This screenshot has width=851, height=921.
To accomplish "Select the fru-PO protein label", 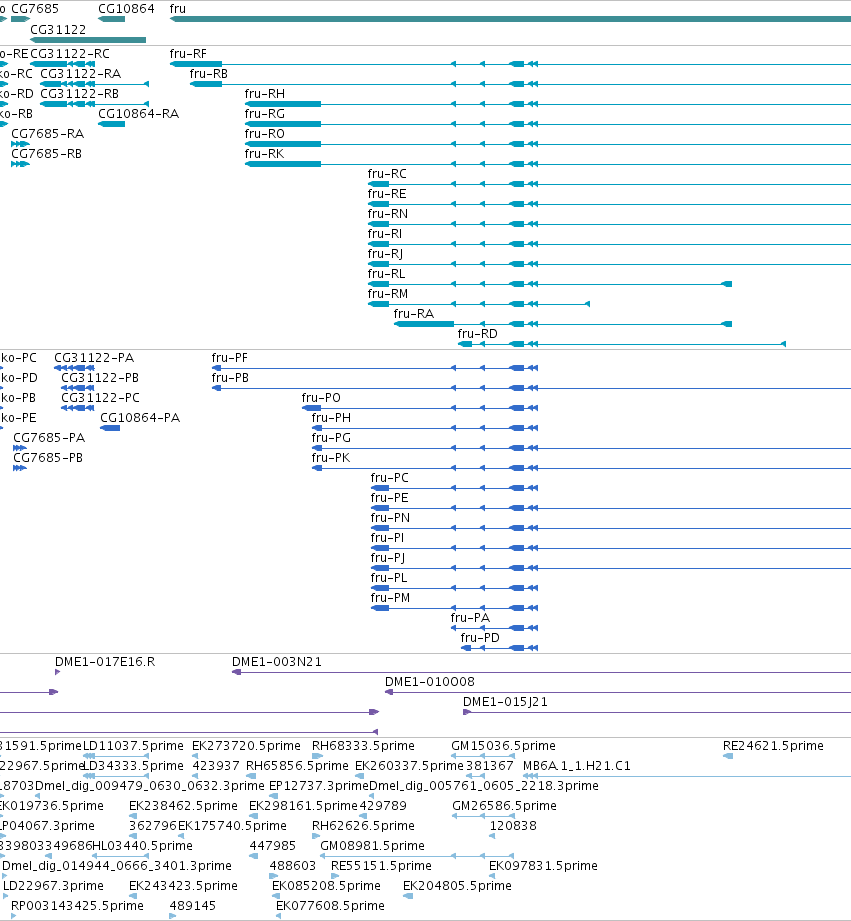I will tap(321, 398).
